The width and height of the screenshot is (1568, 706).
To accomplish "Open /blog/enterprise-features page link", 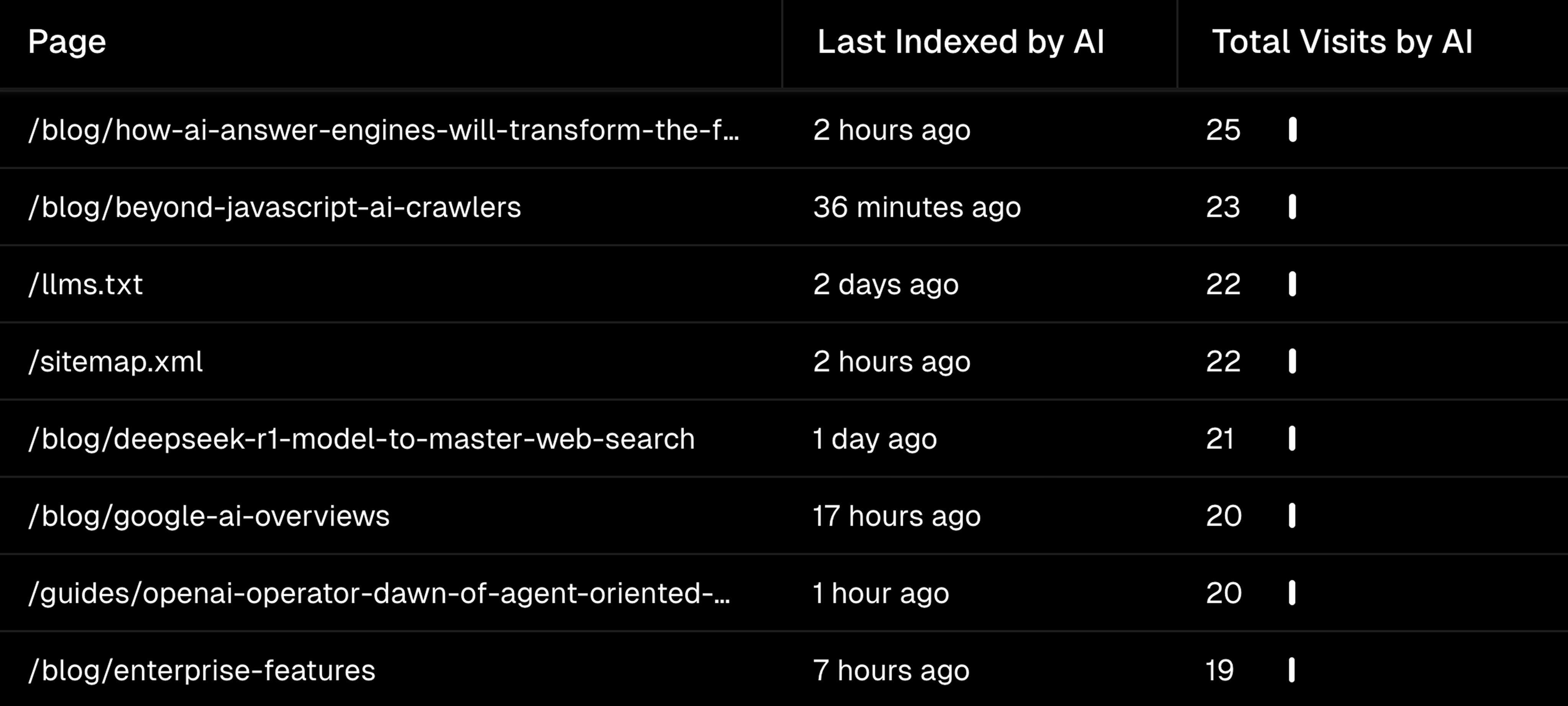I will tap(202, 671).
